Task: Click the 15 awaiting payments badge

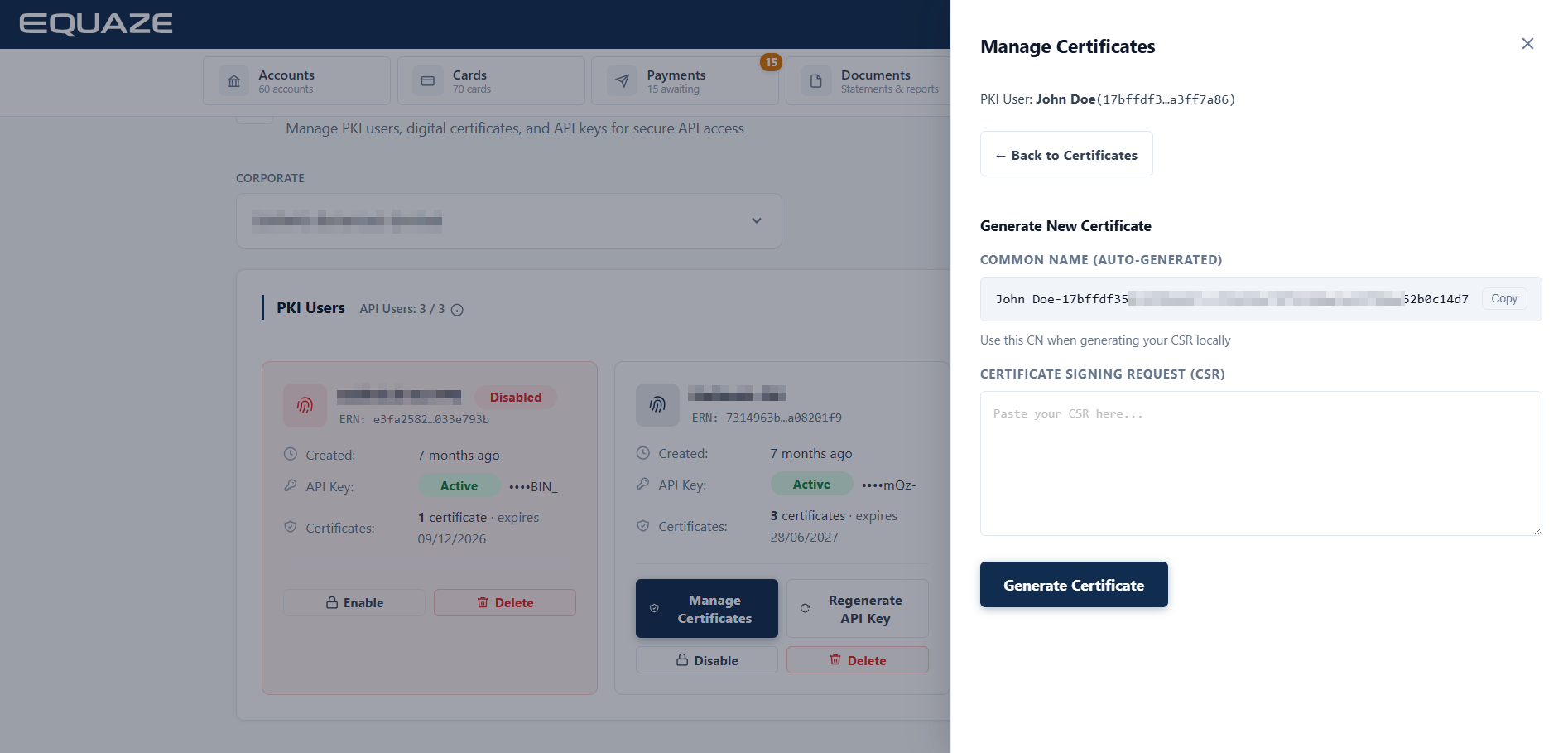Action: [x=771, y=62]
